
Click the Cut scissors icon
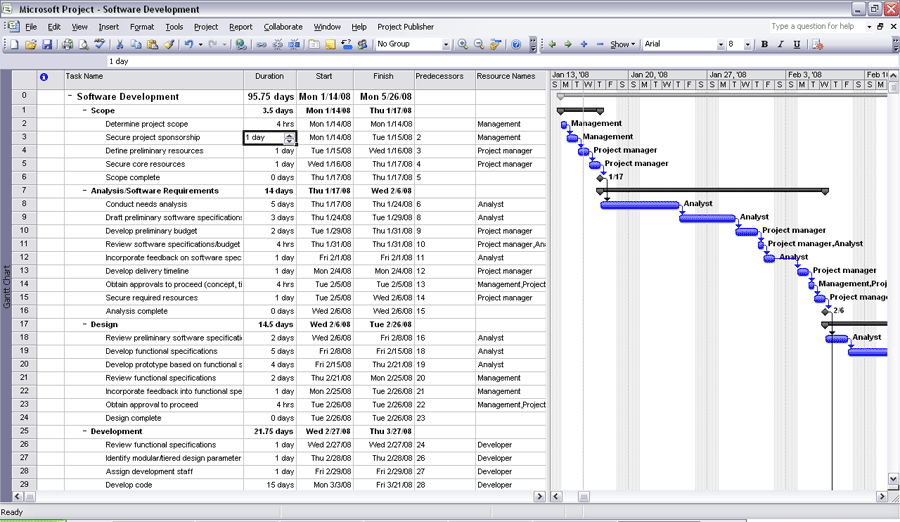[120, 45]
